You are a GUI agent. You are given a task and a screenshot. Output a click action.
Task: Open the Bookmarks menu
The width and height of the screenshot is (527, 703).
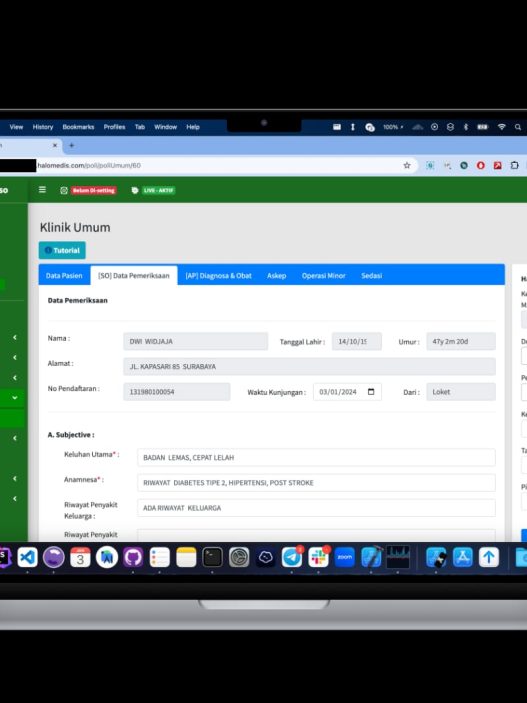78,127
